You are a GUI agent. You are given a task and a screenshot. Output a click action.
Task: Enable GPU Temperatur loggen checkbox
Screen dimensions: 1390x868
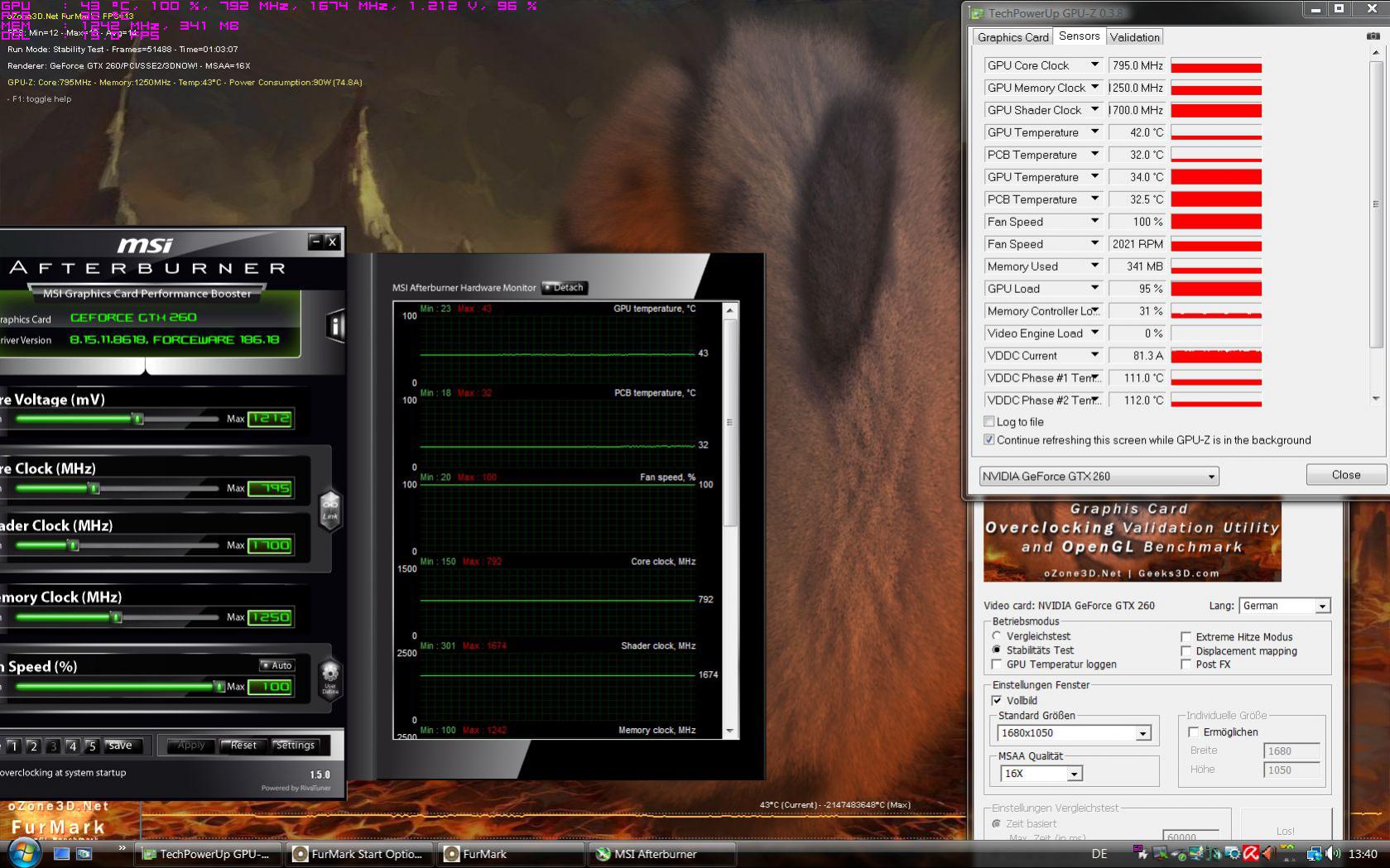click(997, 664)
